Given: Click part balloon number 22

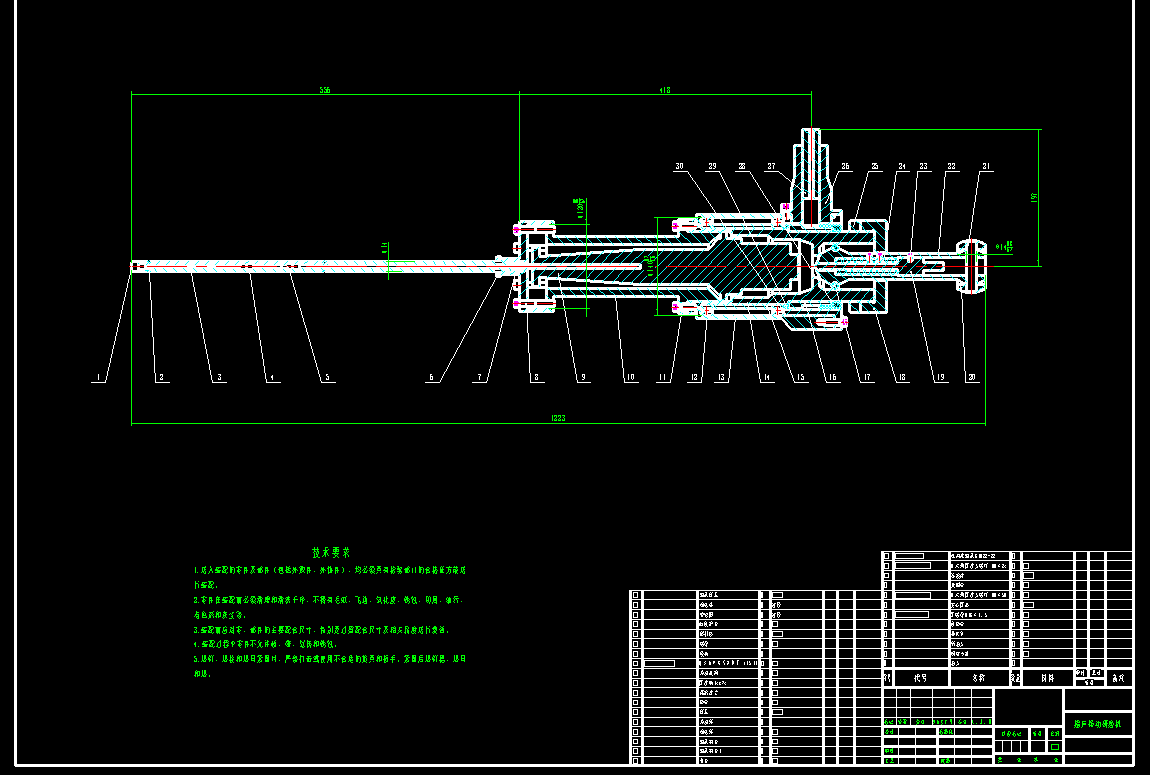Looking at the screenshot, I should pyautogui.click(x=951, y=166).
